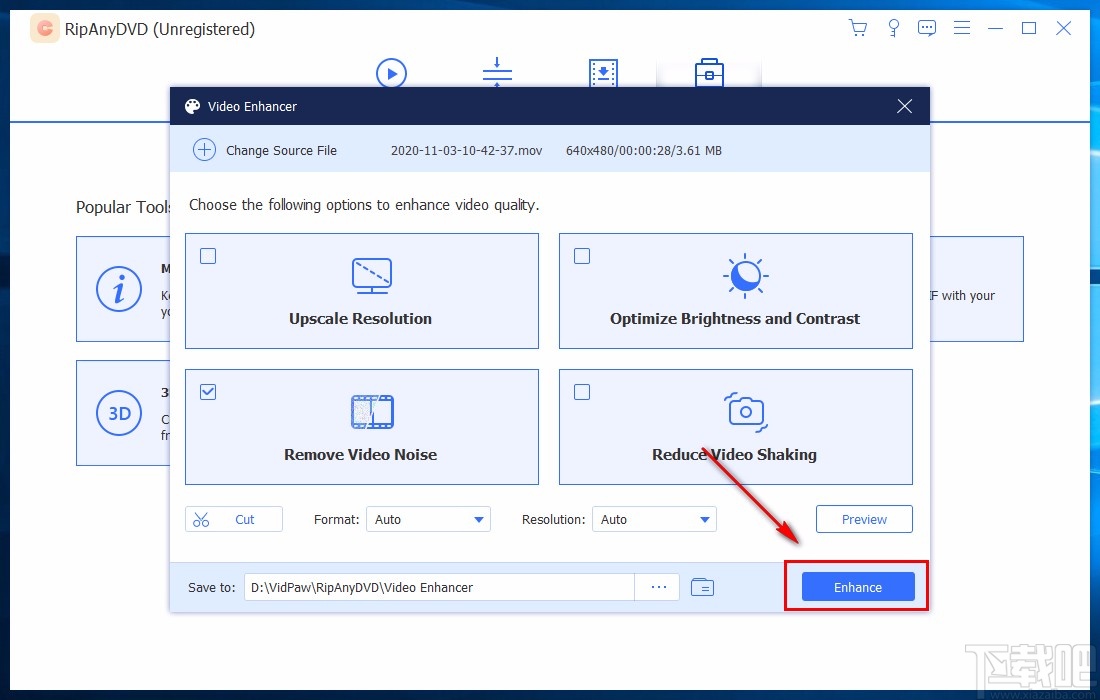This screenshot has width=1100, height=700.
Task: Click the Save to path field
Action: tap(439, 587)
